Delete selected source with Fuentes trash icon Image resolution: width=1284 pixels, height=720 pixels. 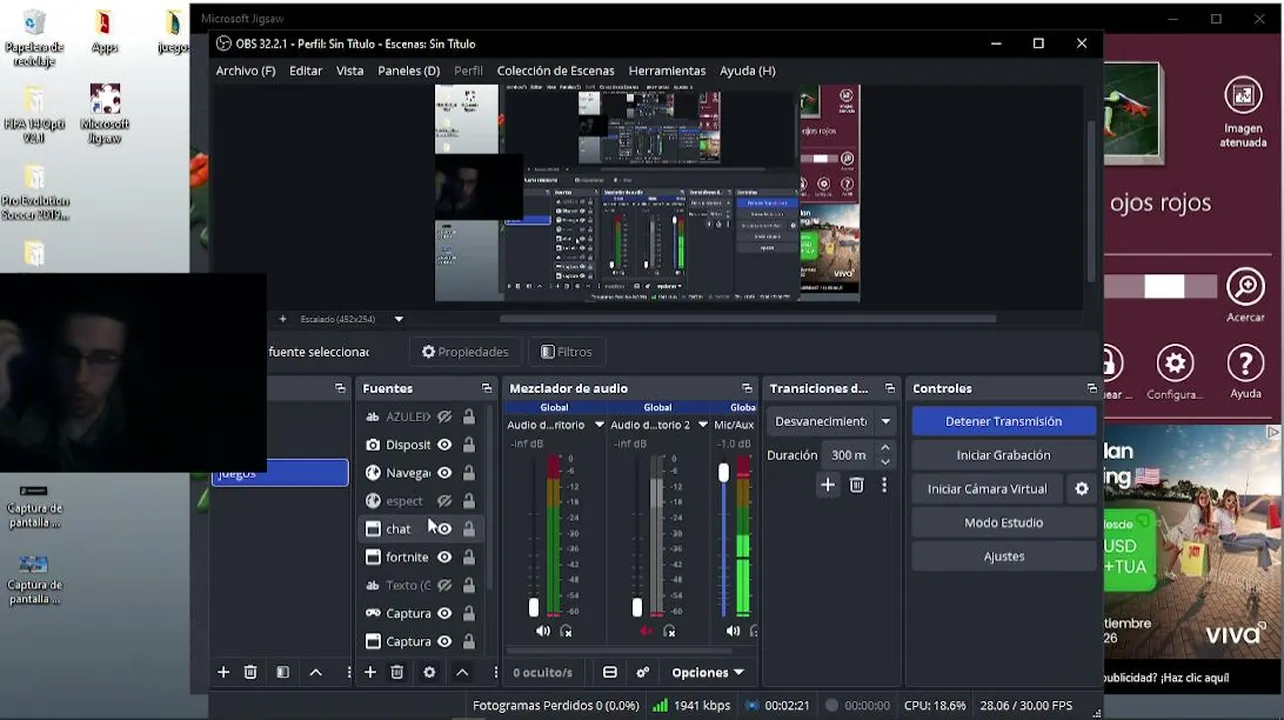(397, 673)
